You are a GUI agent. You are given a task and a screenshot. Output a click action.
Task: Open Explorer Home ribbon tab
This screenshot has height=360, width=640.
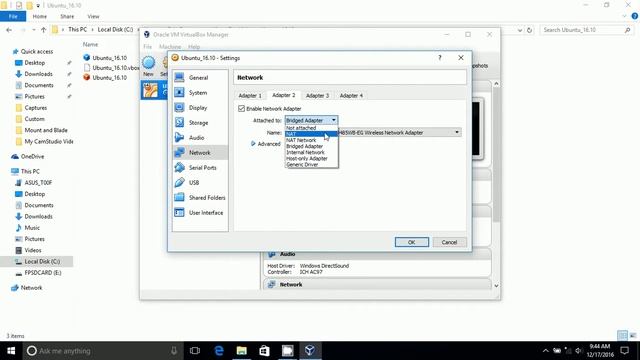point(40,16)
